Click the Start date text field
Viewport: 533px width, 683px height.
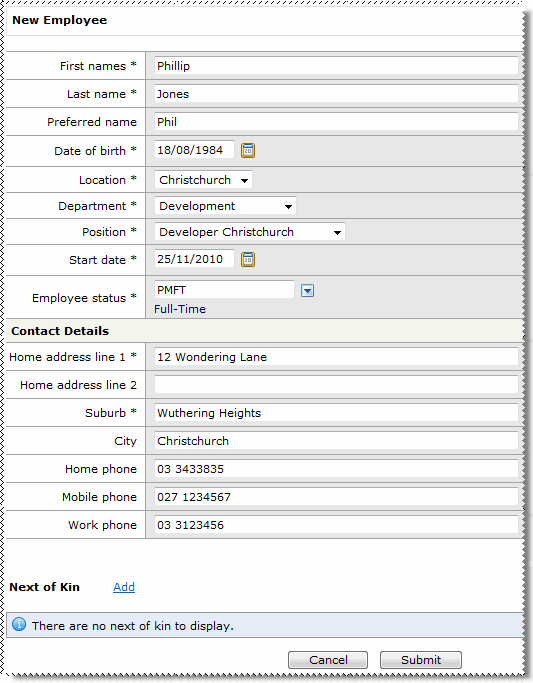pos(194,259)
